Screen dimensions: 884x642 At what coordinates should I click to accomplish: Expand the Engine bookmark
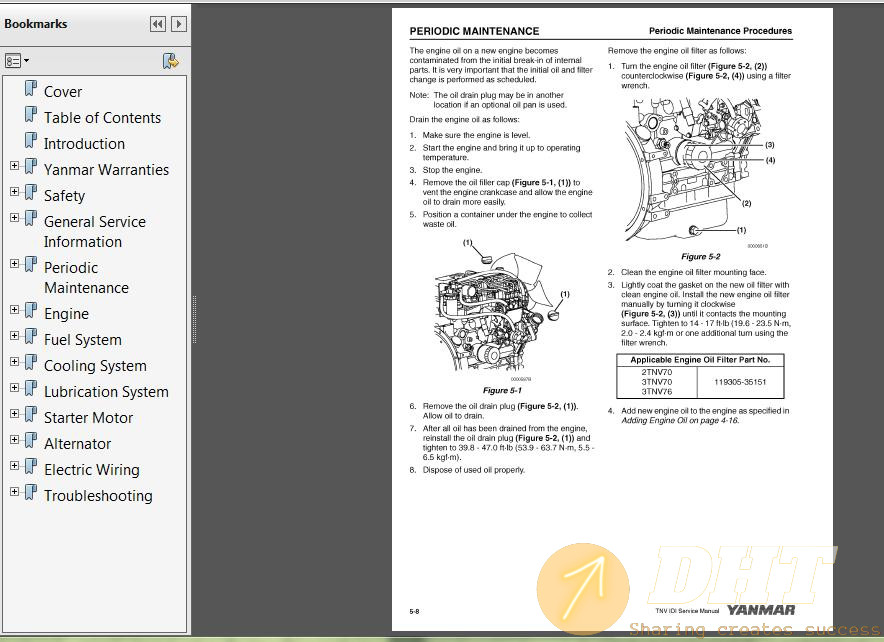click(x=15, y=310)
